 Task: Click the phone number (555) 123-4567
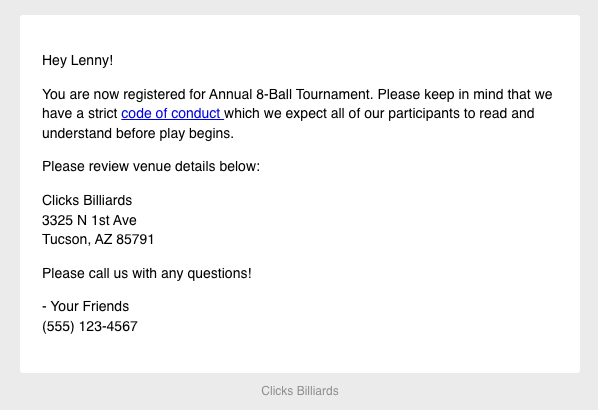pyautogui.click(x=90, y=326)
